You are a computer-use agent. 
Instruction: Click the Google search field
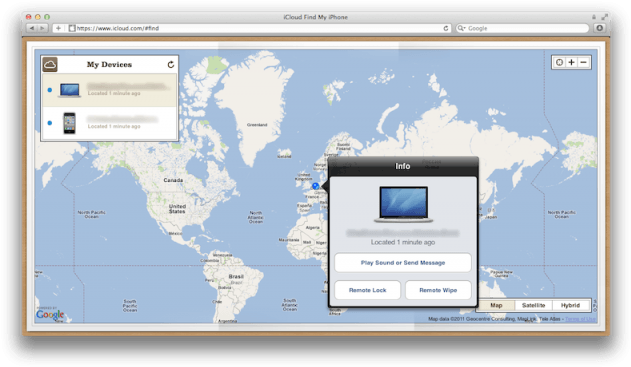pyautogui.click(x=522, y=28)
